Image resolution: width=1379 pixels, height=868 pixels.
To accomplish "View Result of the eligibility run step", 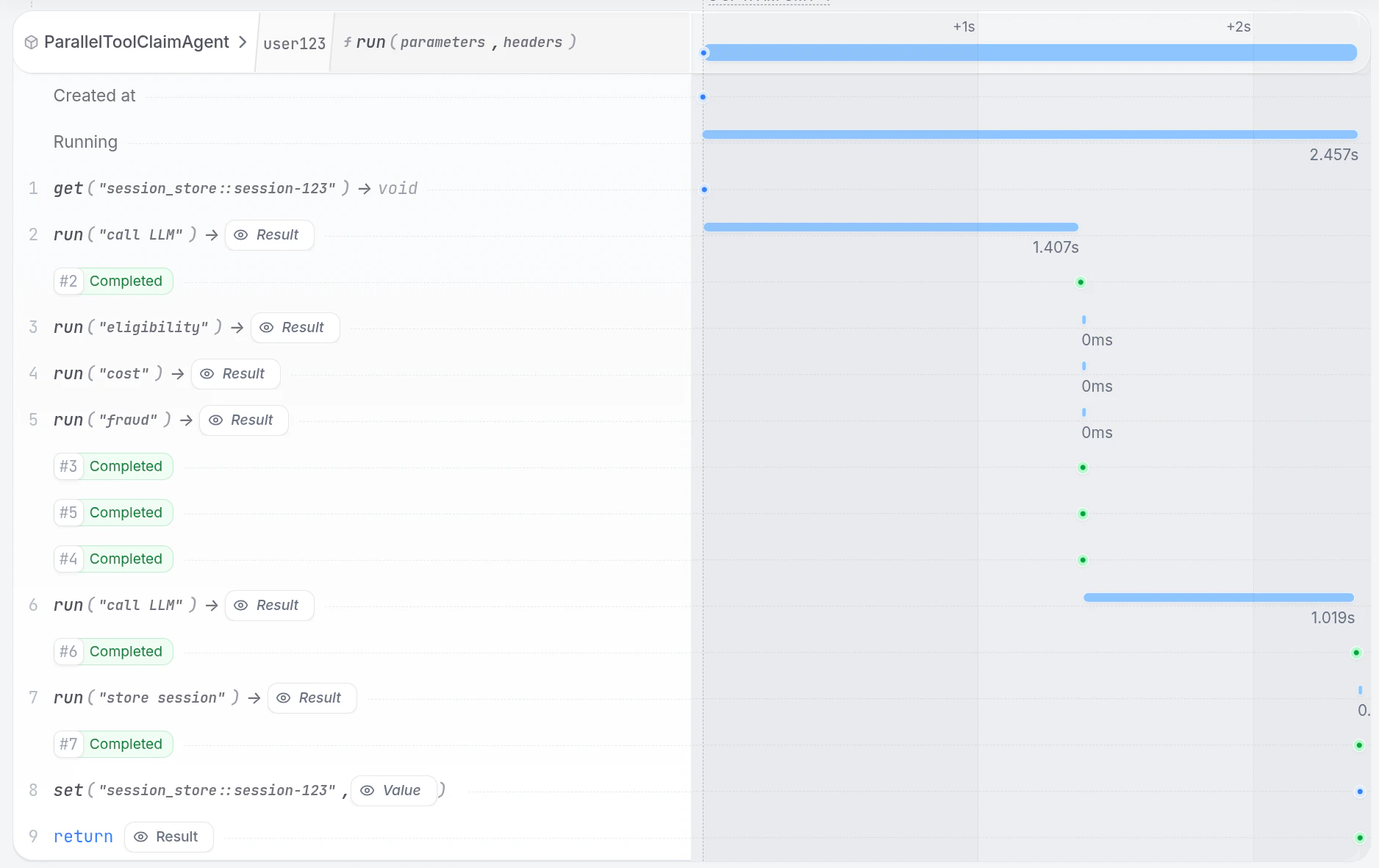I will tap(295, 328).
